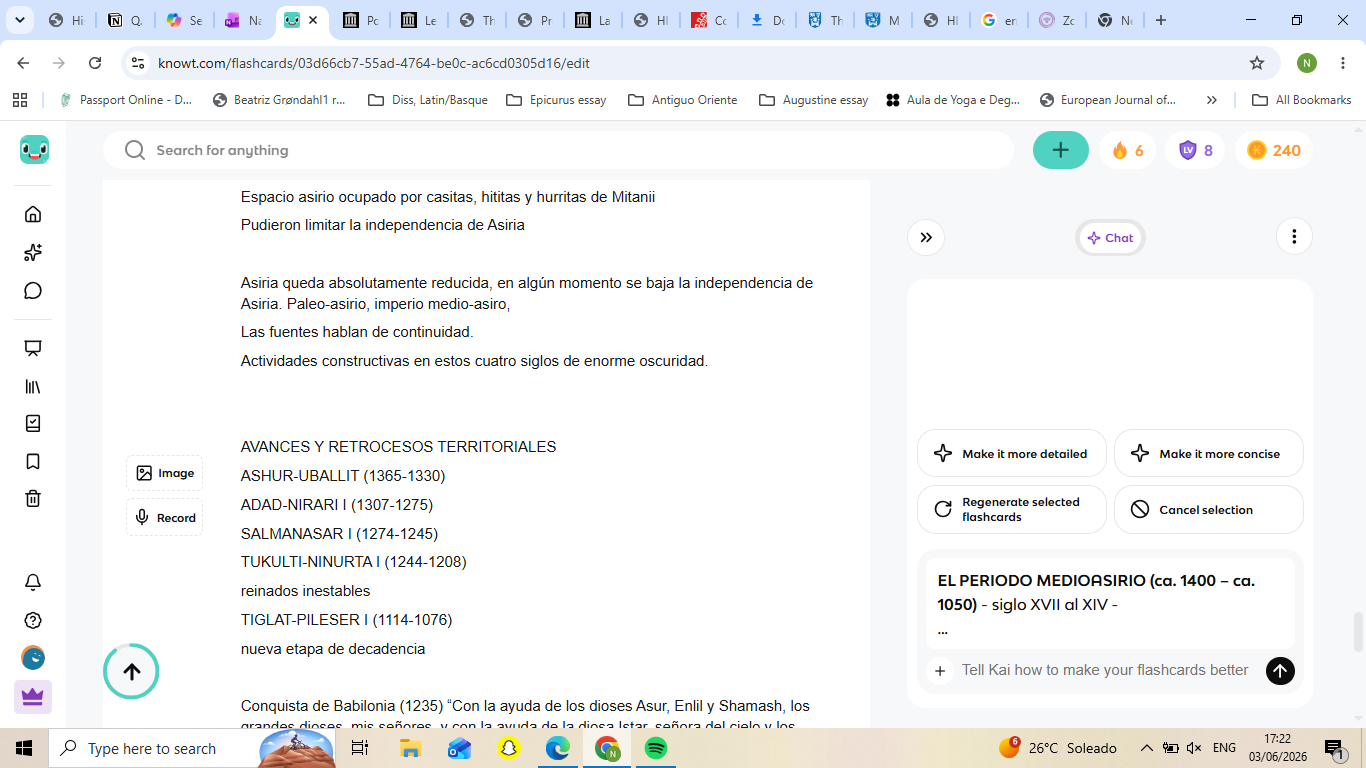Open the presentation board sidebar icon

click(x=33, y=349)
